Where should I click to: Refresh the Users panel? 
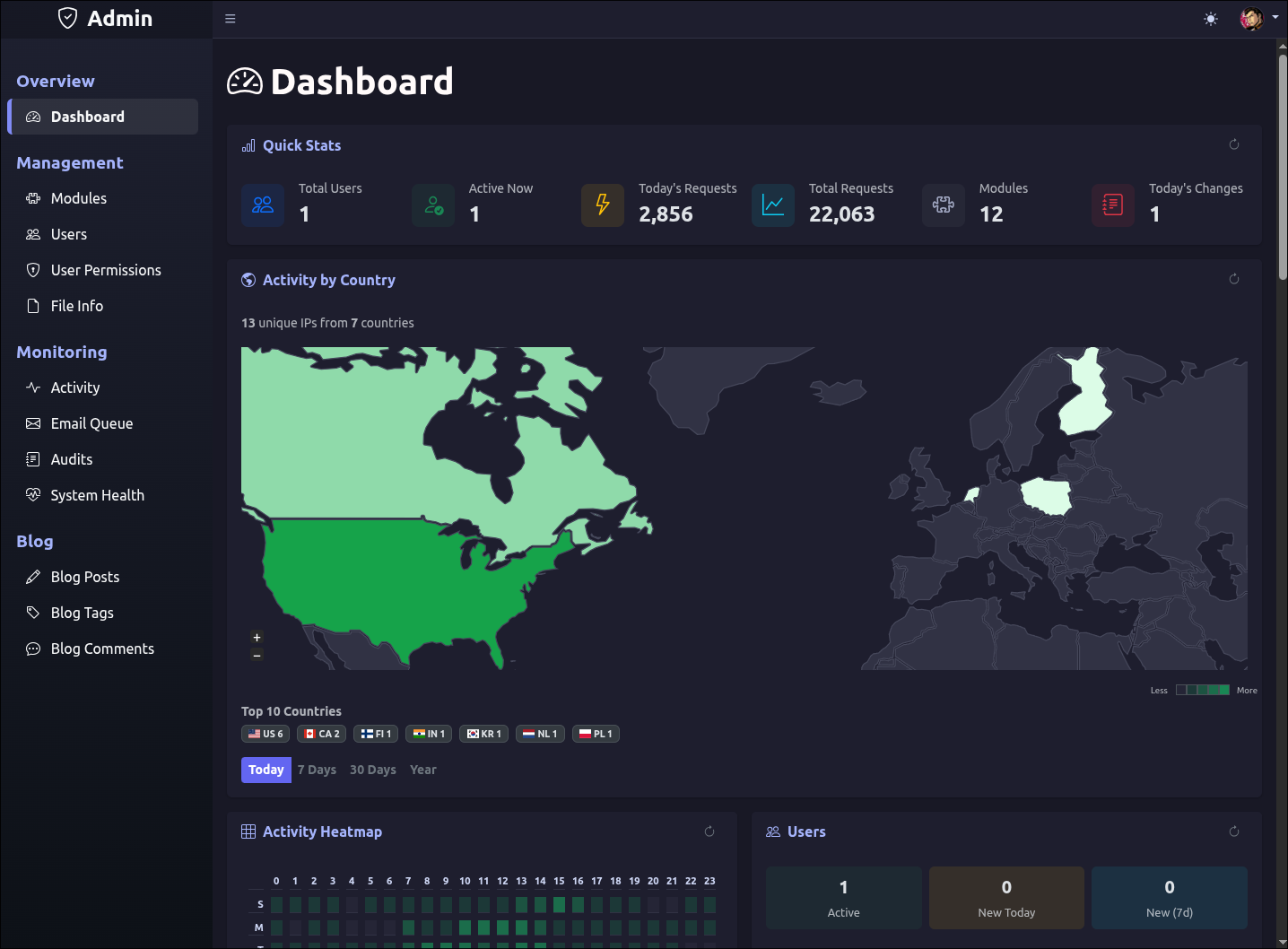point(1234,831)
